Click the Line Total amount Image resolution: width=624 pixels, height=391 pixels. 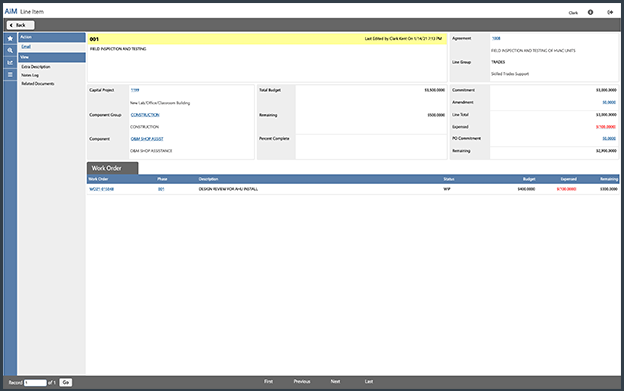coord(606,115)
